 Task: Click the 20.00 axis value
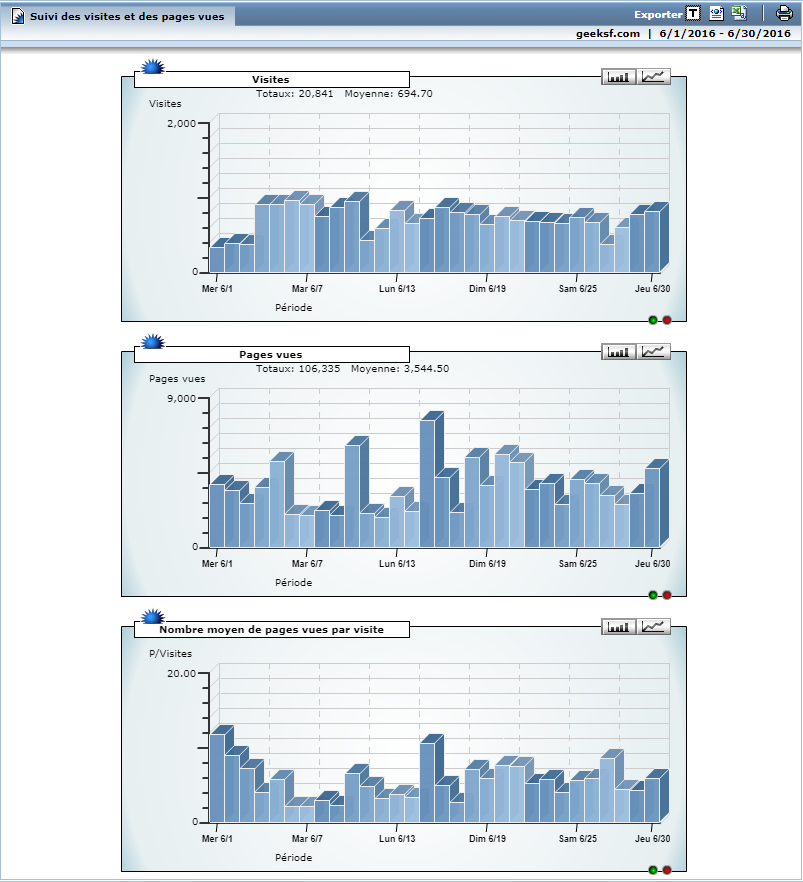coord(181,673)
